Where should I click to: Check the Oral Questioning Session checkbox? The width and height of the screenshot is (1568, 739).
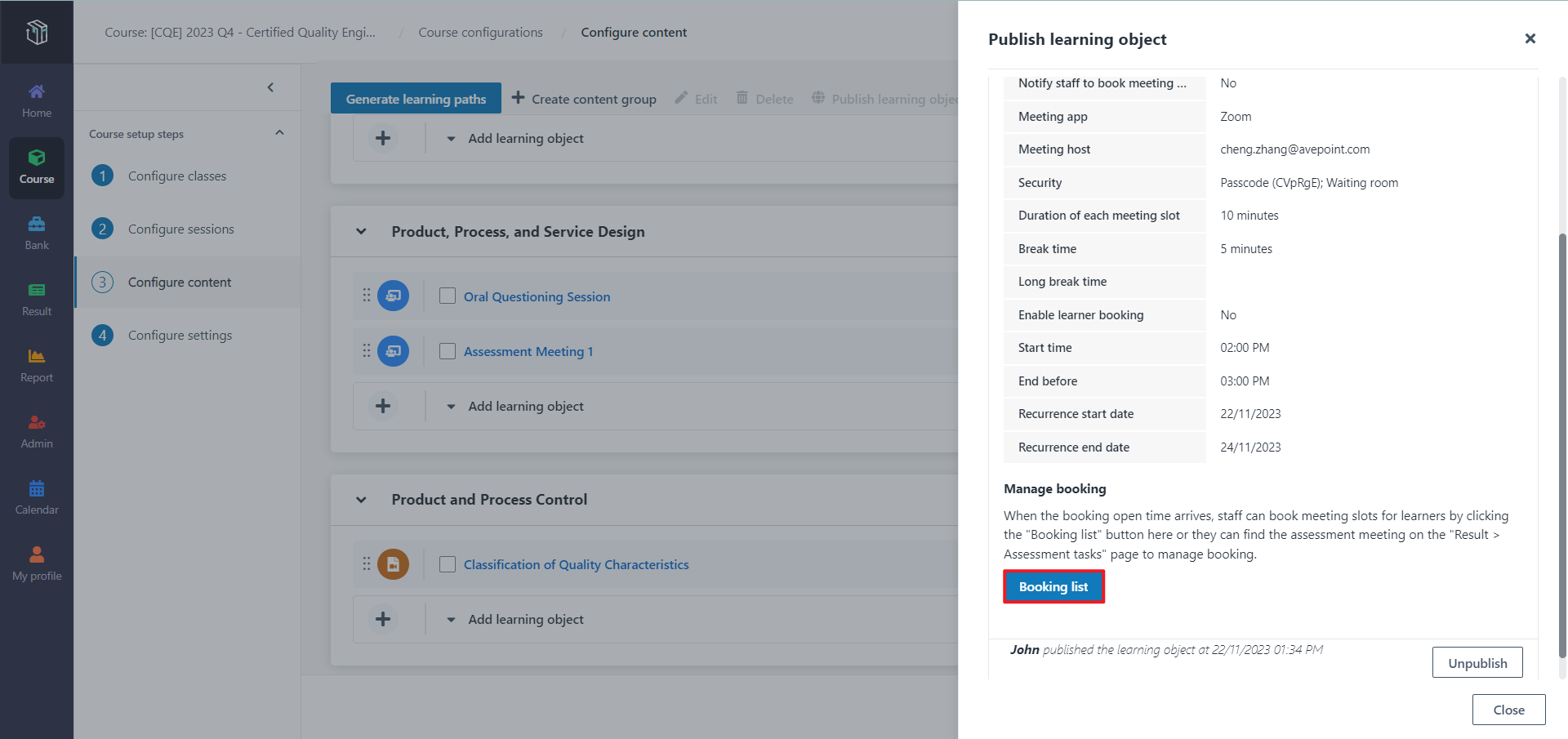click(x=448, y=296)
